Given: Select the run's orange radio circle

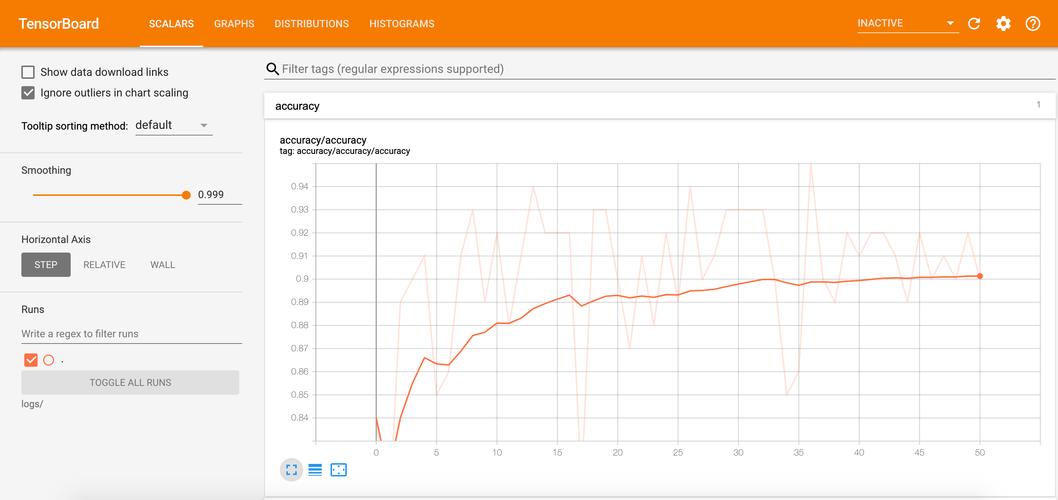Looking at the screenshot, I should 49,360.
